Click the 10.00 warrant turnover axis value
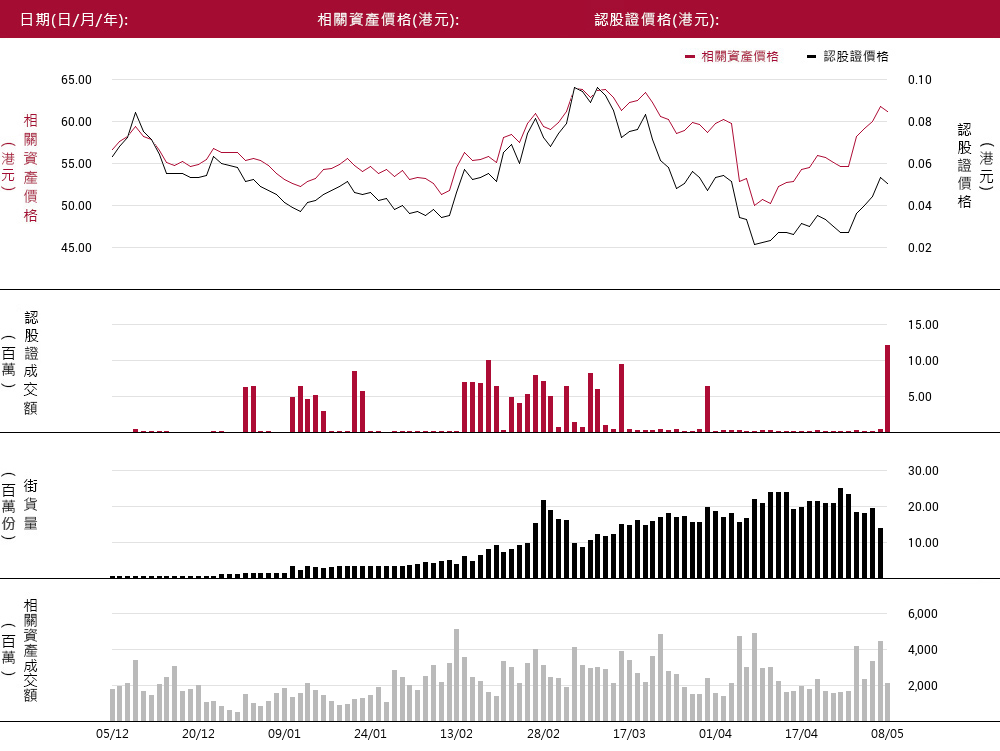The height and width of the screenshot is (751, 1000). point(923,361)
